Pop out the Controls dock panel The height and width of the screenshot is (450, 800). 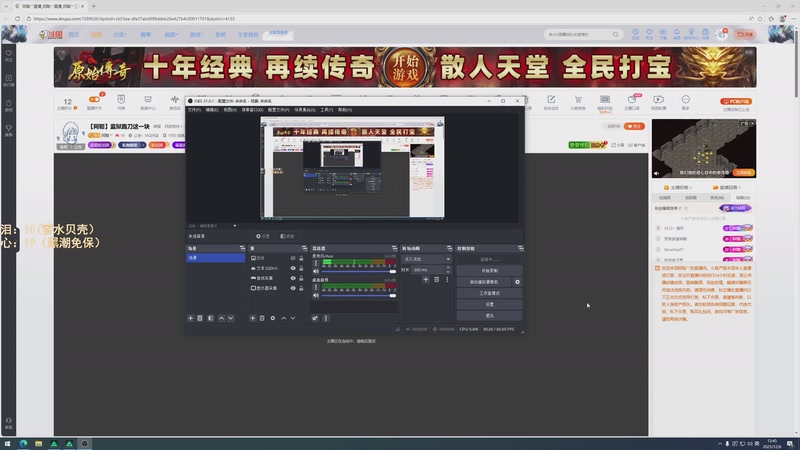520,248
